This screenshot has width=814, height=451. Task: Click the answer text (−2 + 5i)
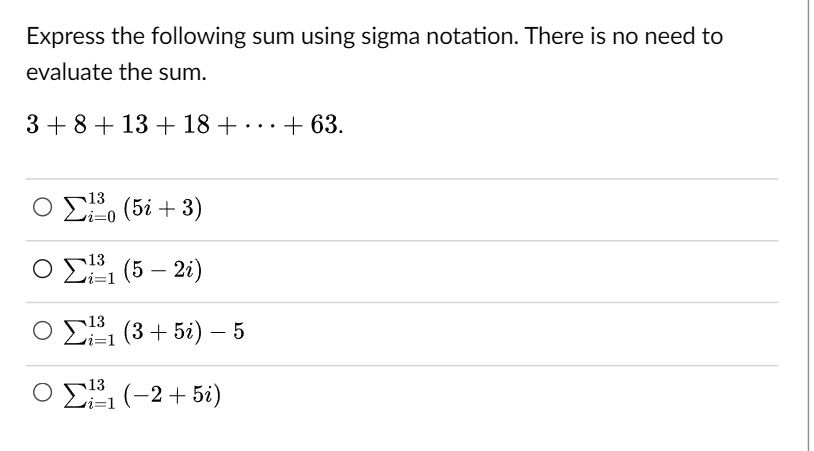(172, 394)
